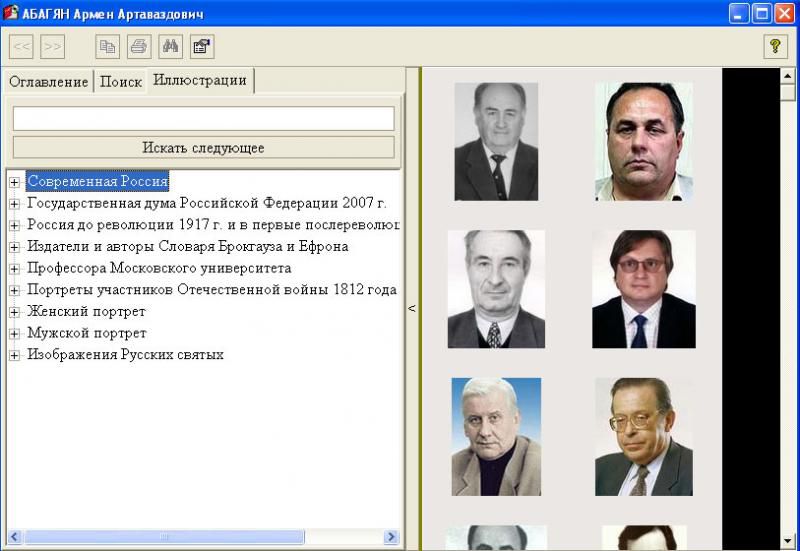Image resolution: width=800 pixels, height=551 pixels.
Task: Open the properties icon in toolbar
Action: point(201,46)
